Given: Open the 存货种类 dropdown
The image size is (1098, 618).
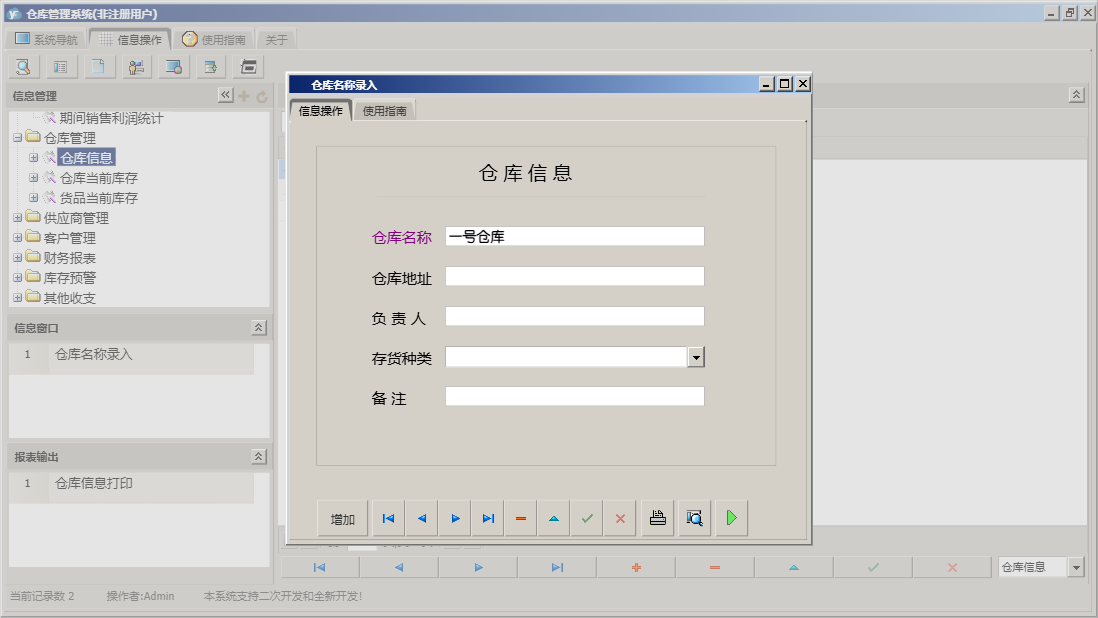Looking at the screenshot, I should tap(697, 356).
